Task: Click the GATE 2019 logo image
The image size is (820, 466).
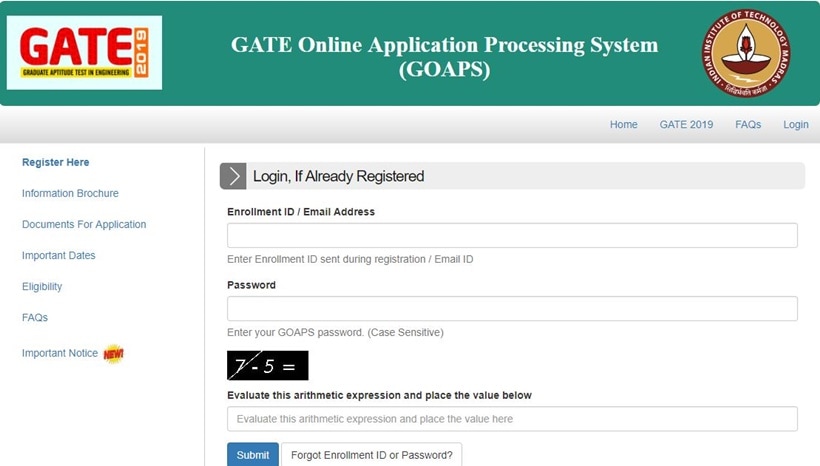Action: click(84, 52)
